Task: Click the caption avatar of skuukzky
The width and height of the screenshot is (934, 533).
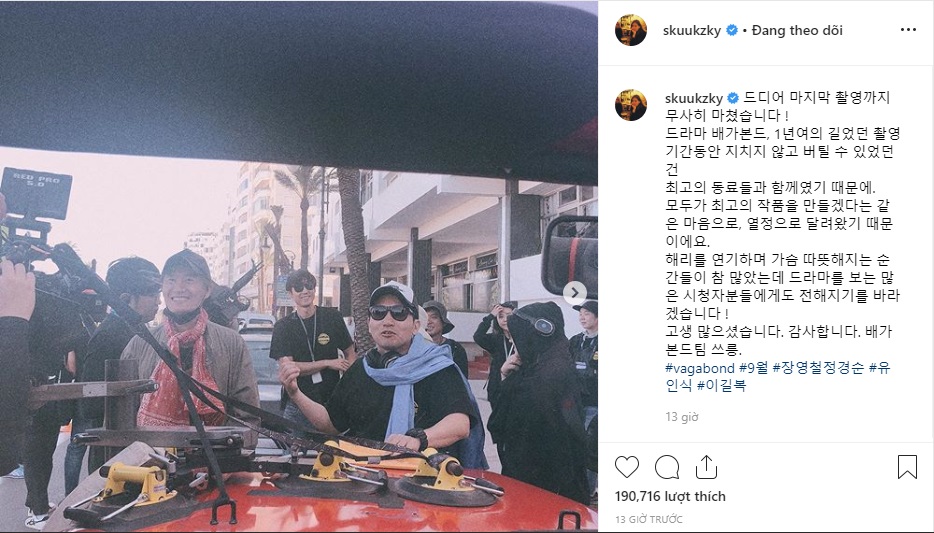Action: pyautogui.click(x=631, y=105)
